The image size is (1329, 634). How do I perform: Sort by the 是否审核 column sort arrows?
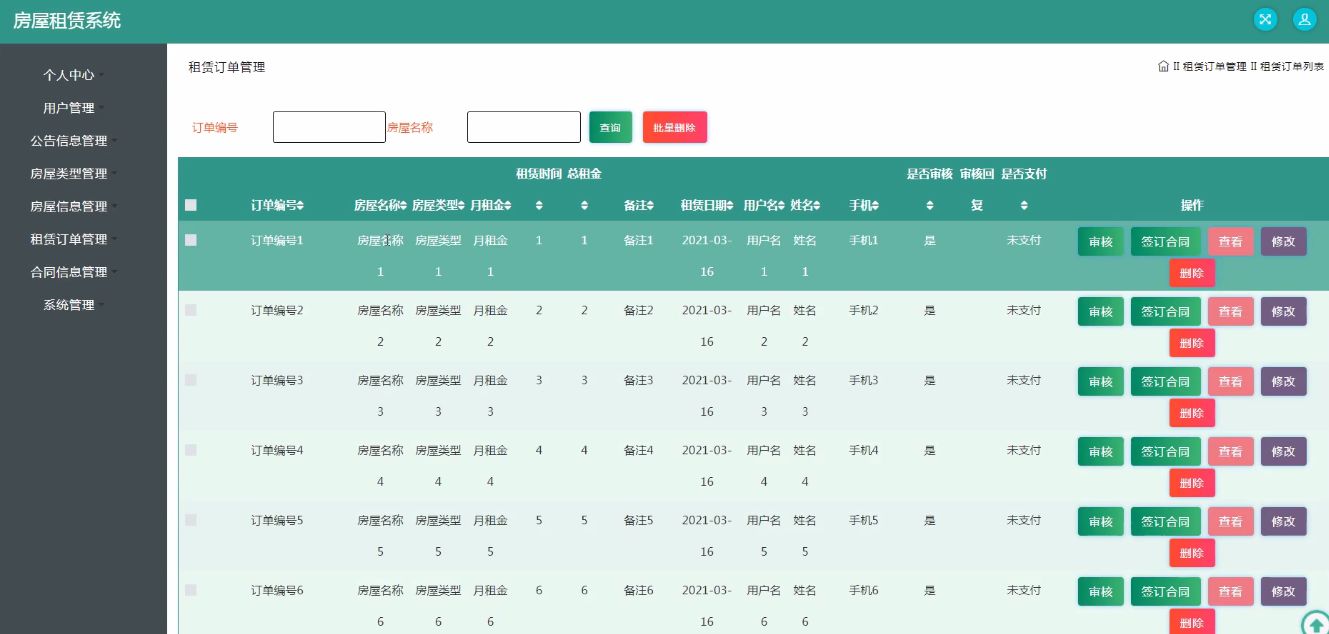930,205
